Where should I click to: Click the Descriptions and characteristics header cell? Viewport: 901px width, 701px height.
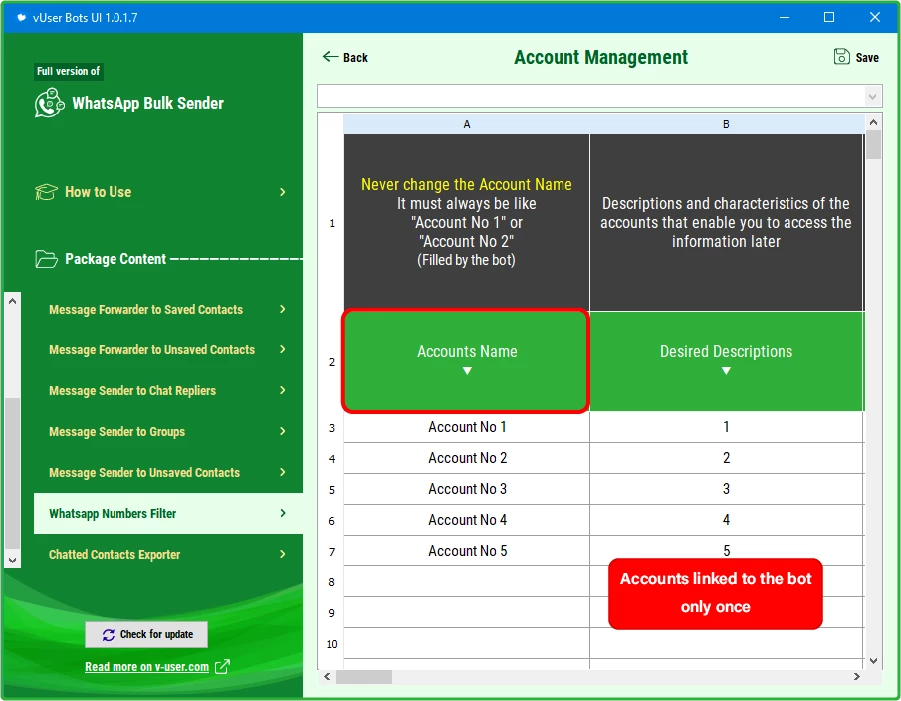click(x=726, y=222)
